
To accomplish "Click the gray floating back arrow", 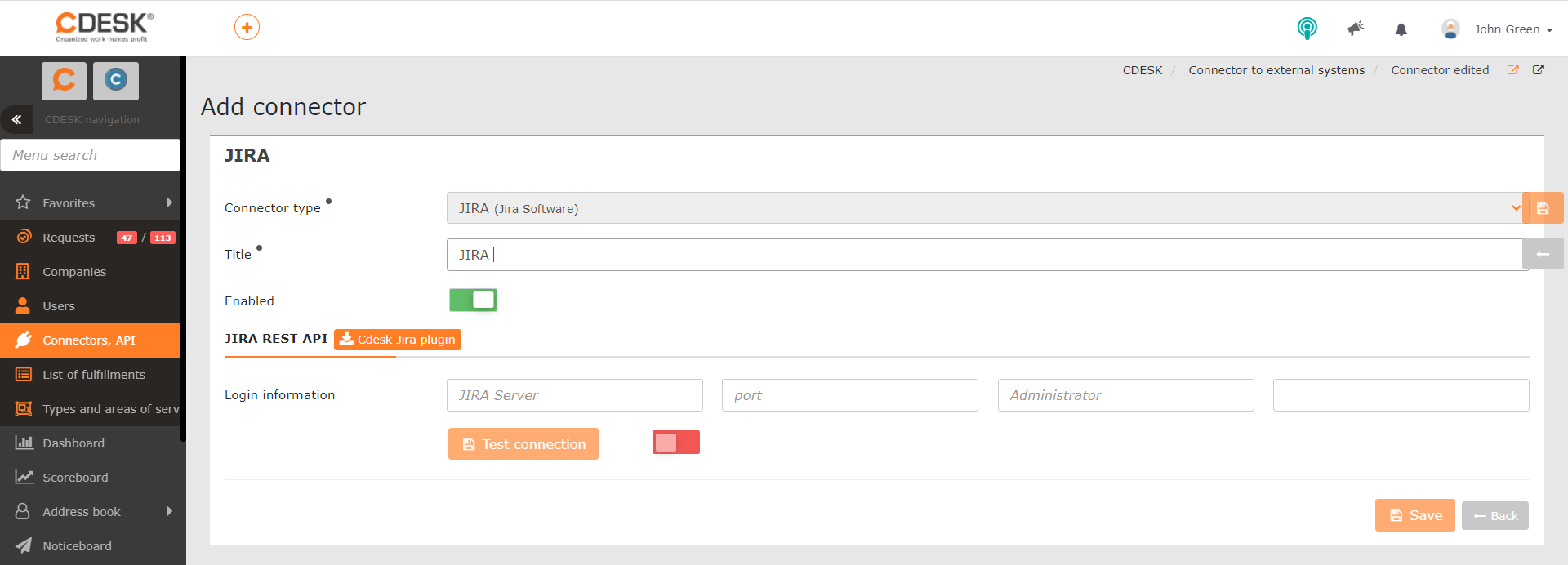I will 1543,254.
